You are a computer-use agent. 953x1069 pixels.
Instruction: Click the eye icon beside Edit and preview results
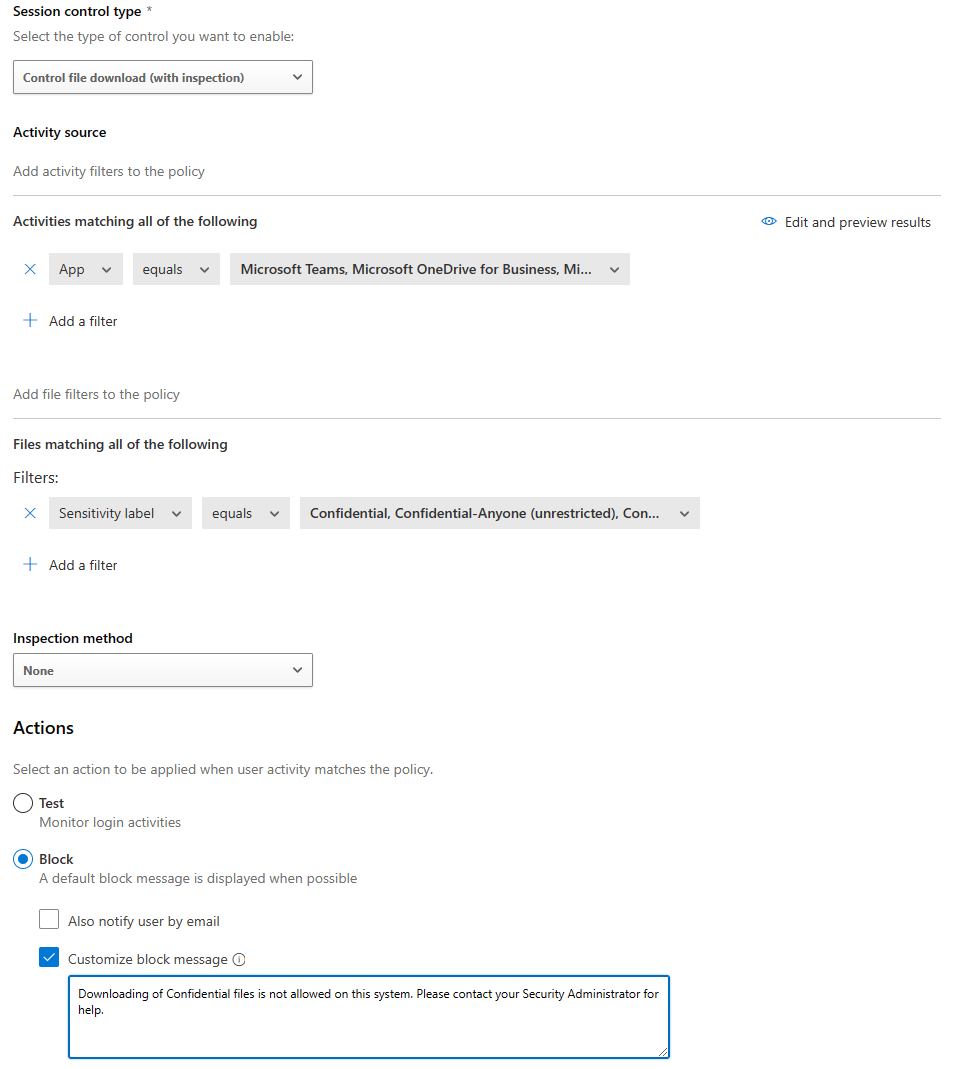point(768,222)
